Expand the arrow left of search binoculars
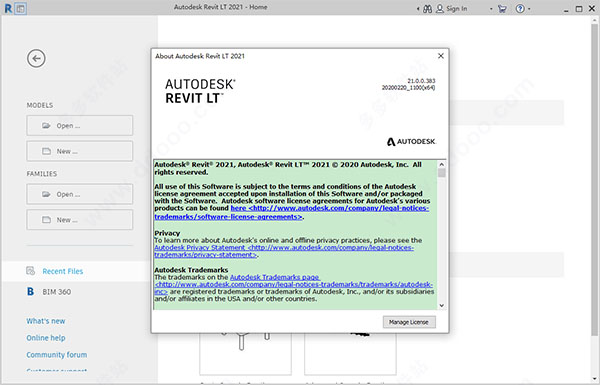The image size is (600, 385). [x=418, y=9]
